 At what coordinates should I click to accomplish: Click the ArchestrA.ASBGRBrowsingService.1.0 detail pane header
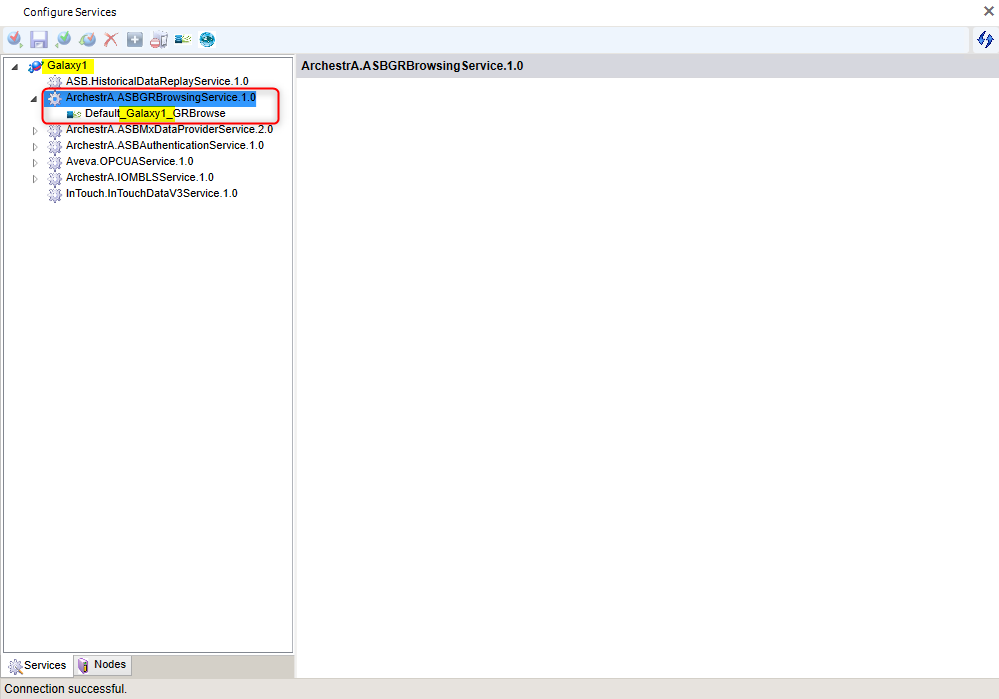pos(647,66)
